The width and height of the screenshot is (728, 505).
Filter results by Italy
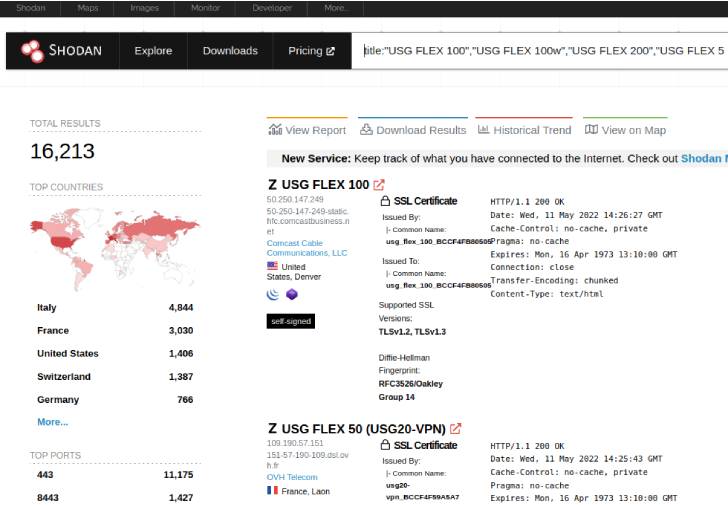(115, 307)
